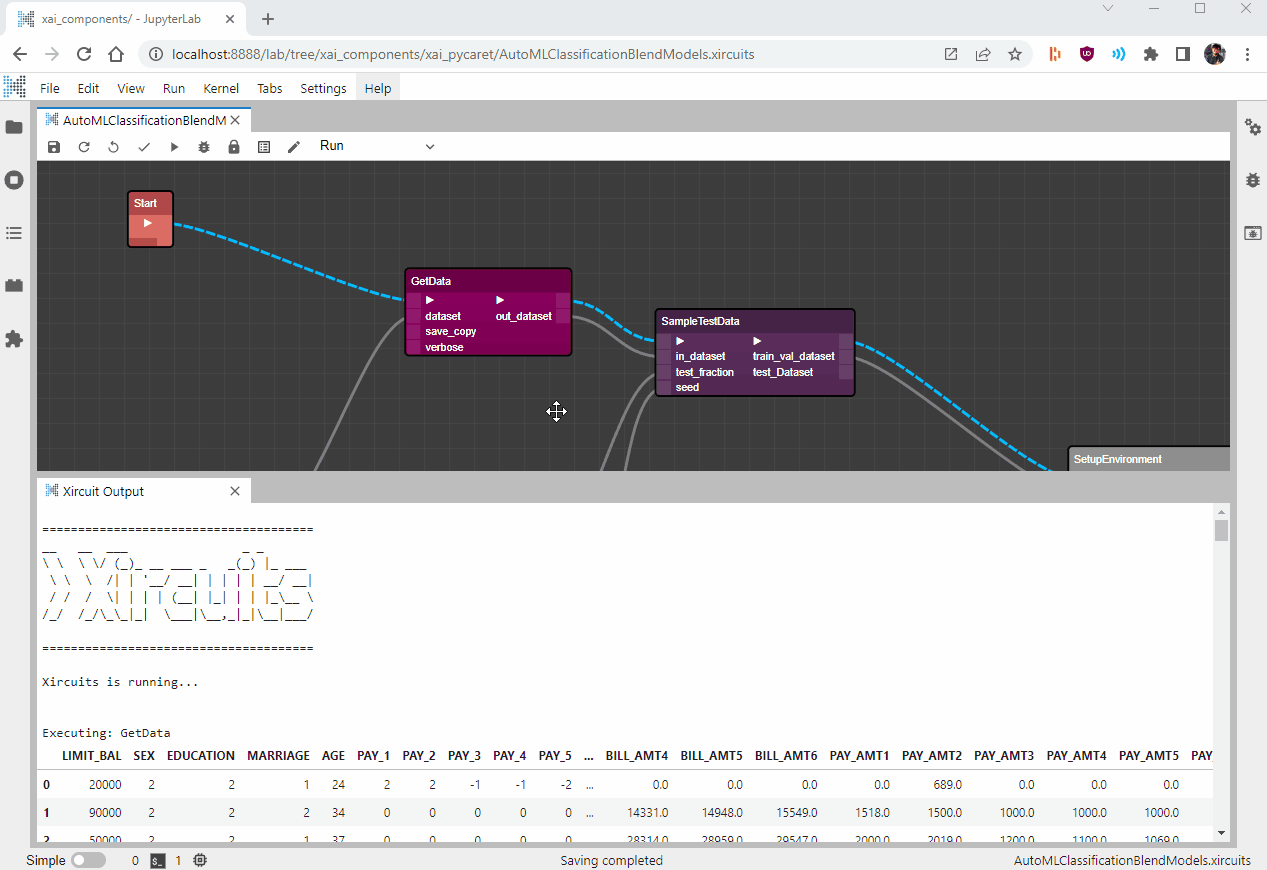Click the reload icon in the canvas toolbar
The height and width of the screenshot is (870, 1267).
84,147
